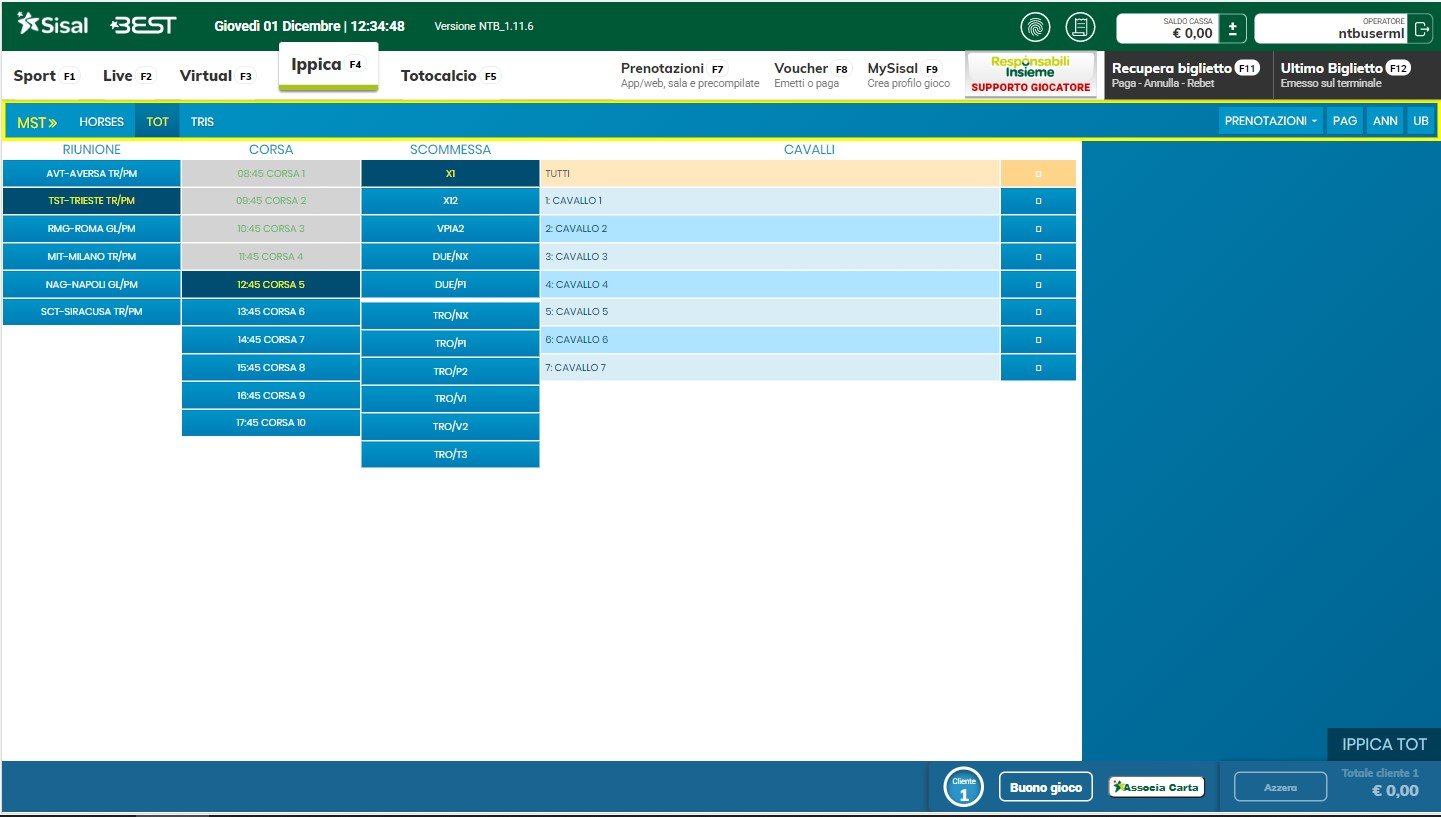The width and height of the screenshot is (1441, 817).
Task: Choose the TRO/P1 bet type
Action: click(x=450, y=344)
